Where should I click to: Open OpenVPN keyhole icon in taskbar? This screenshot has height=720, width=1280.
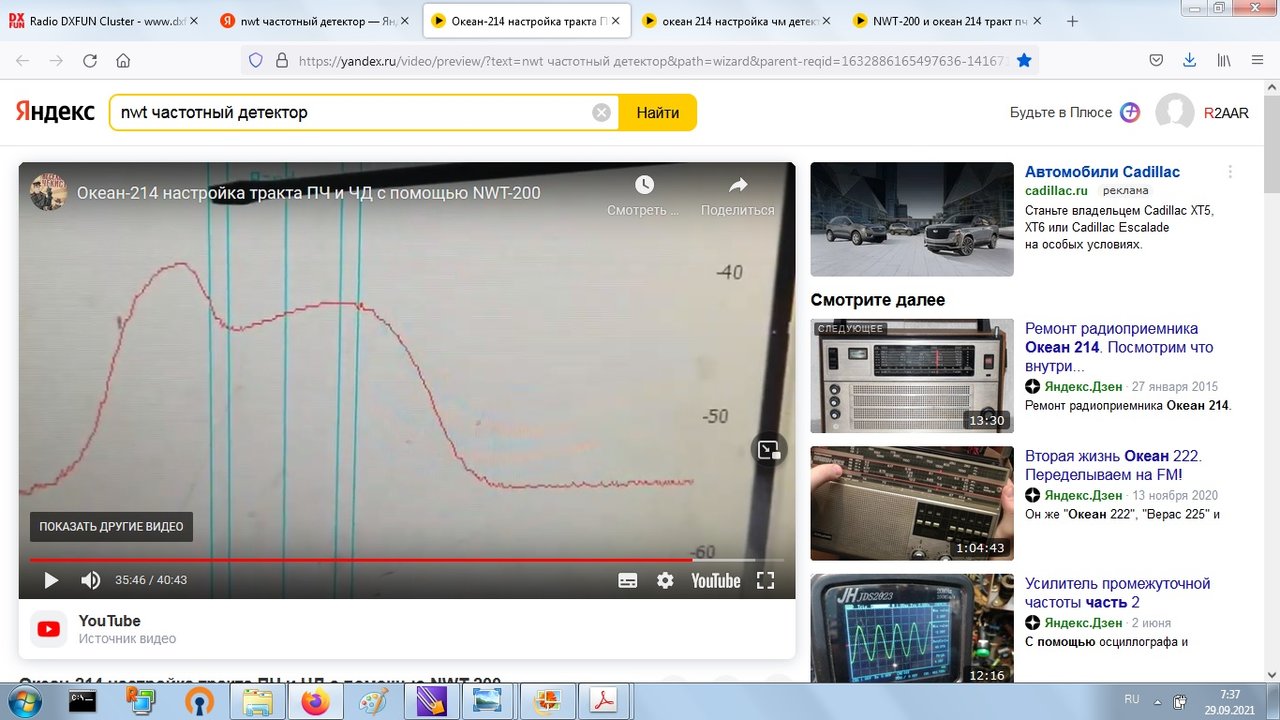coord(198,701)
